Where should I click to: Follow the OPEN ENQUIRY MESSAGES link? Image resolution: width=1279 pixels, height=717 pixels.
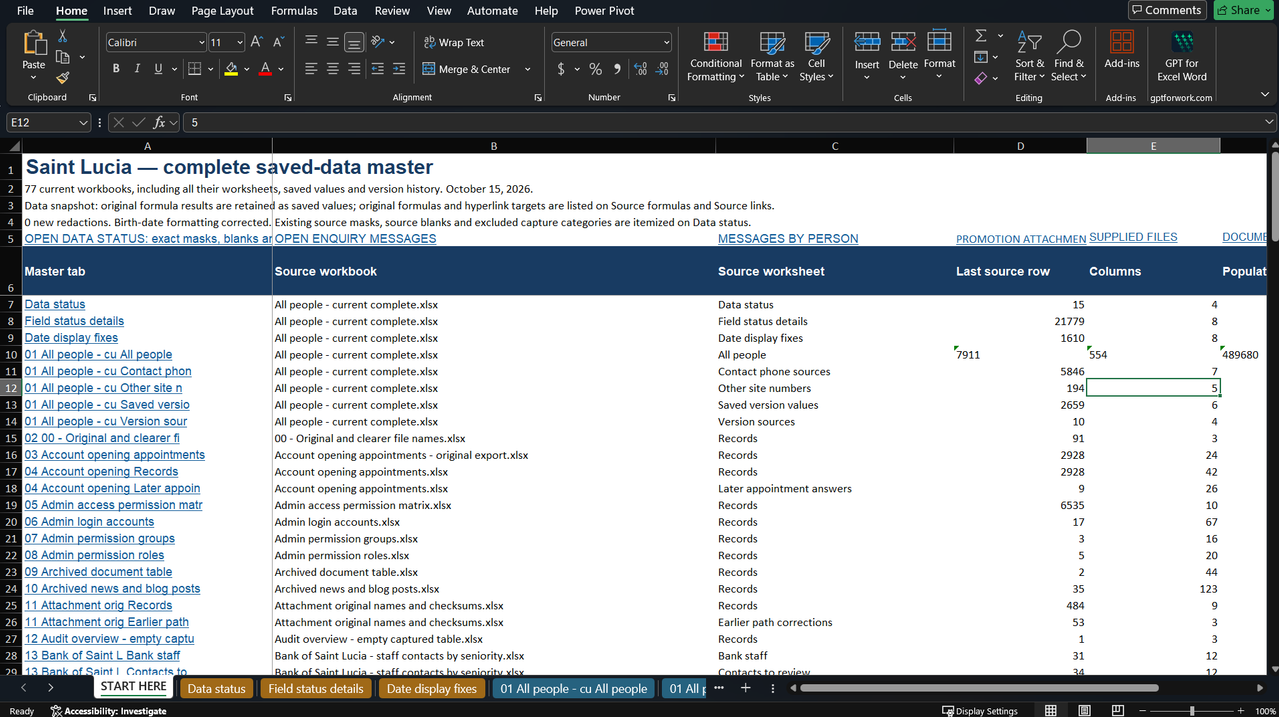pos(355,238)
